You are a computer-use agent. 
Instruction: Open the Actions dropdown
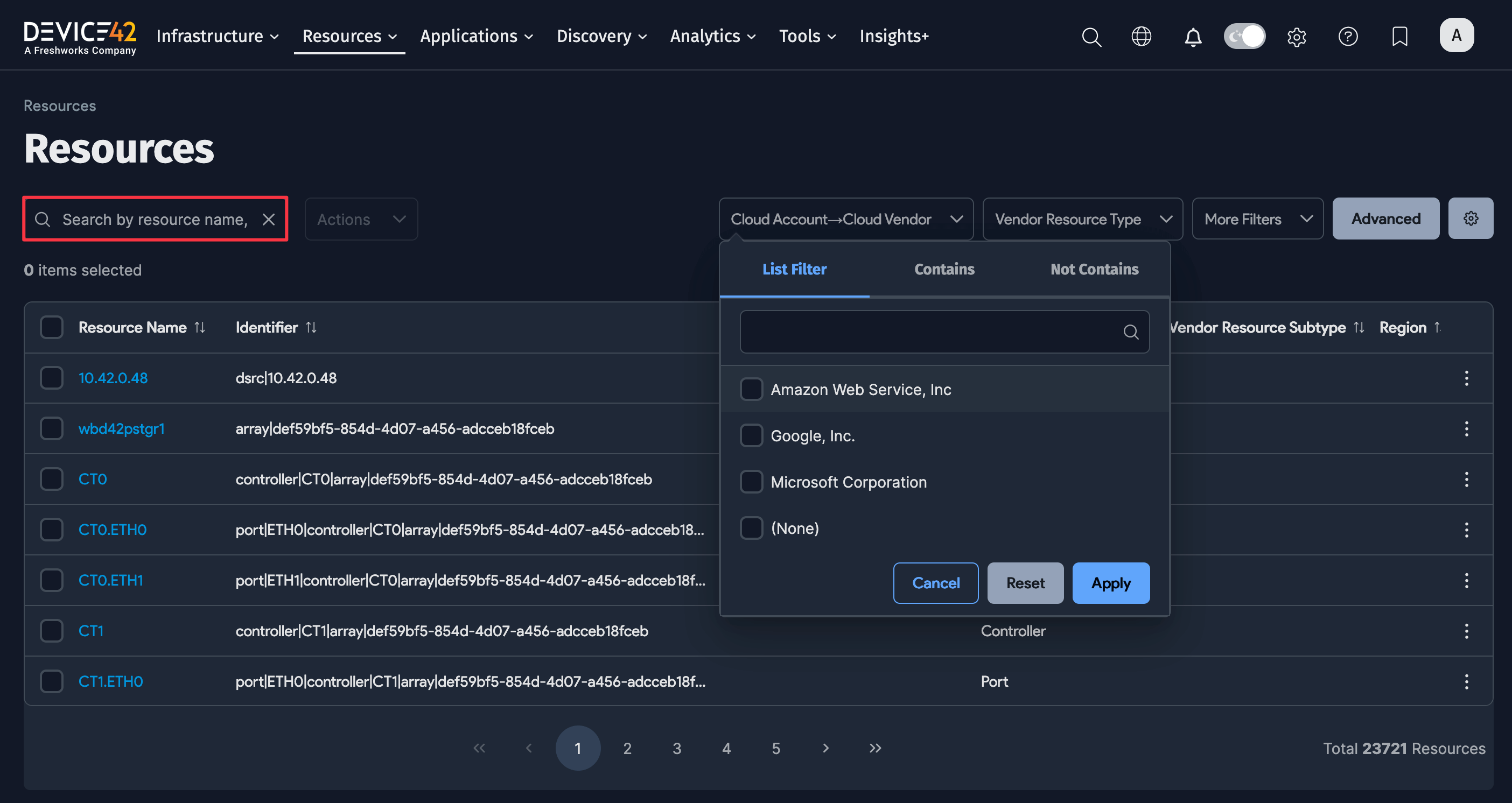click(x=361, y=218)
